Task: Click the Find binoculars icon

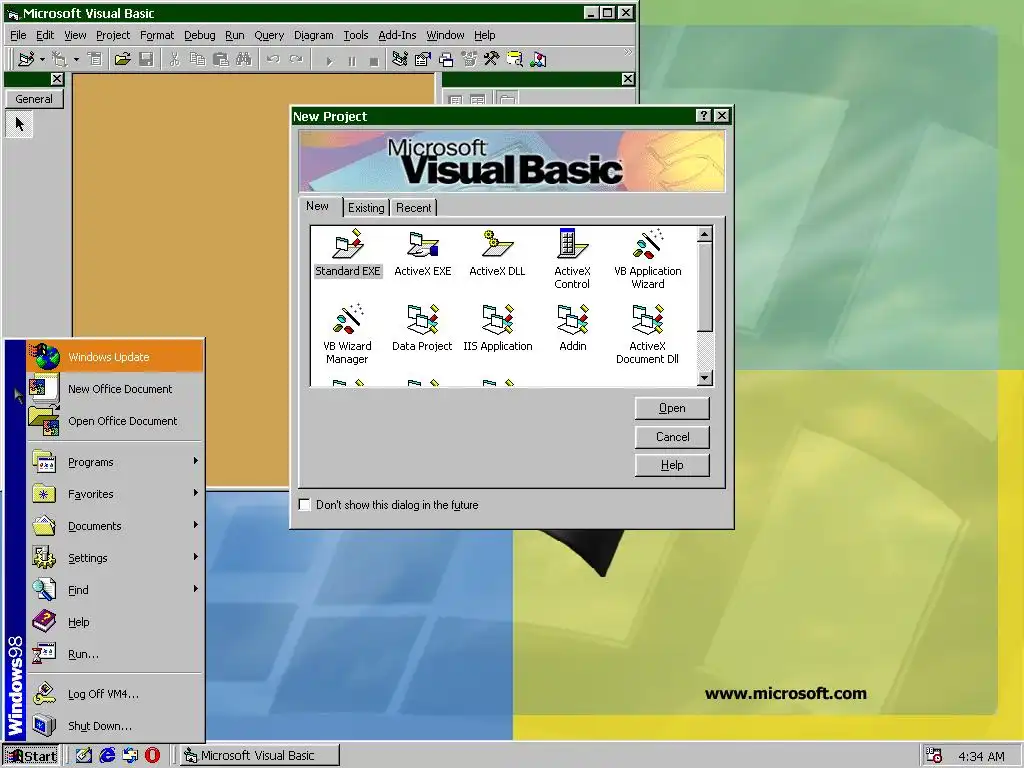Action: [x=244, y=59]
